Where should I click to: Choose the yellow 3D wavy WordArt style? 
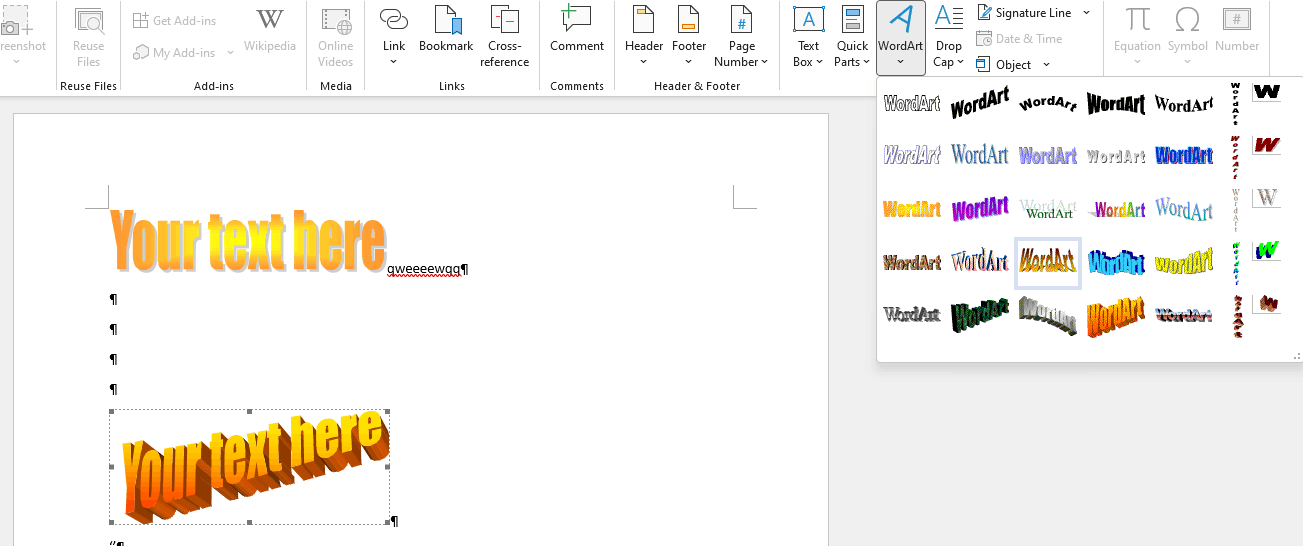(1184, 263)
